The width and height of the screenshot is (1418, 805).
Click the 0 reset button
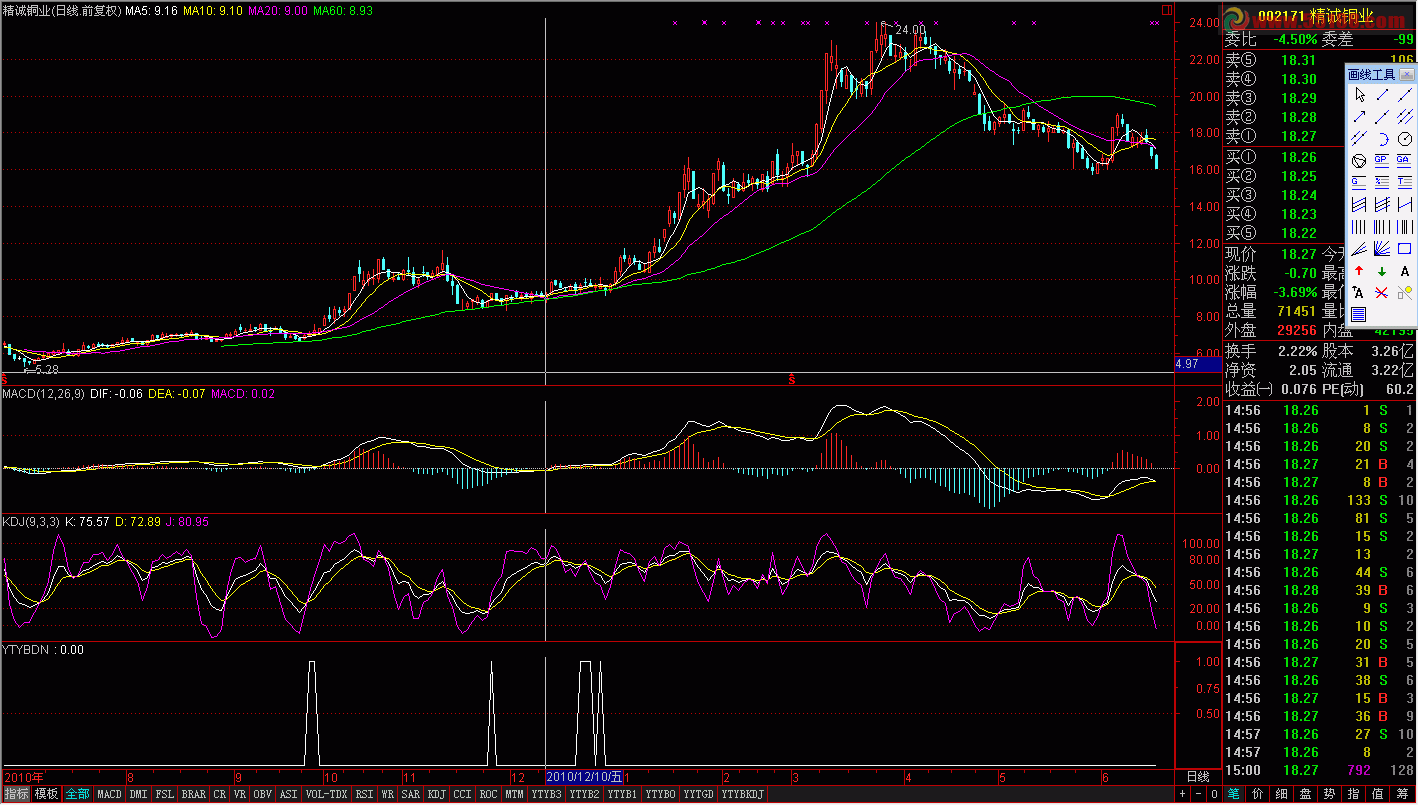1213,794
